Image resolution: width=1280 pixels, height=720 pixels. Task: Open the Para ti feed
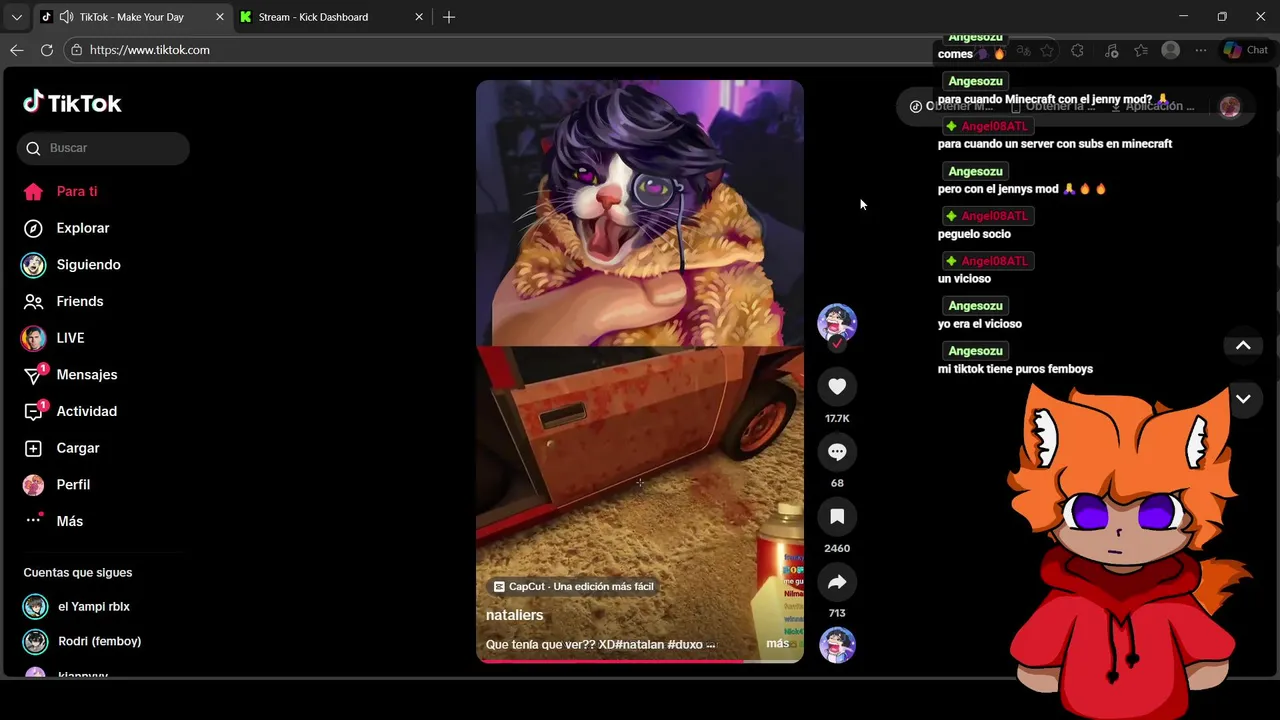[x=61, y=191]
